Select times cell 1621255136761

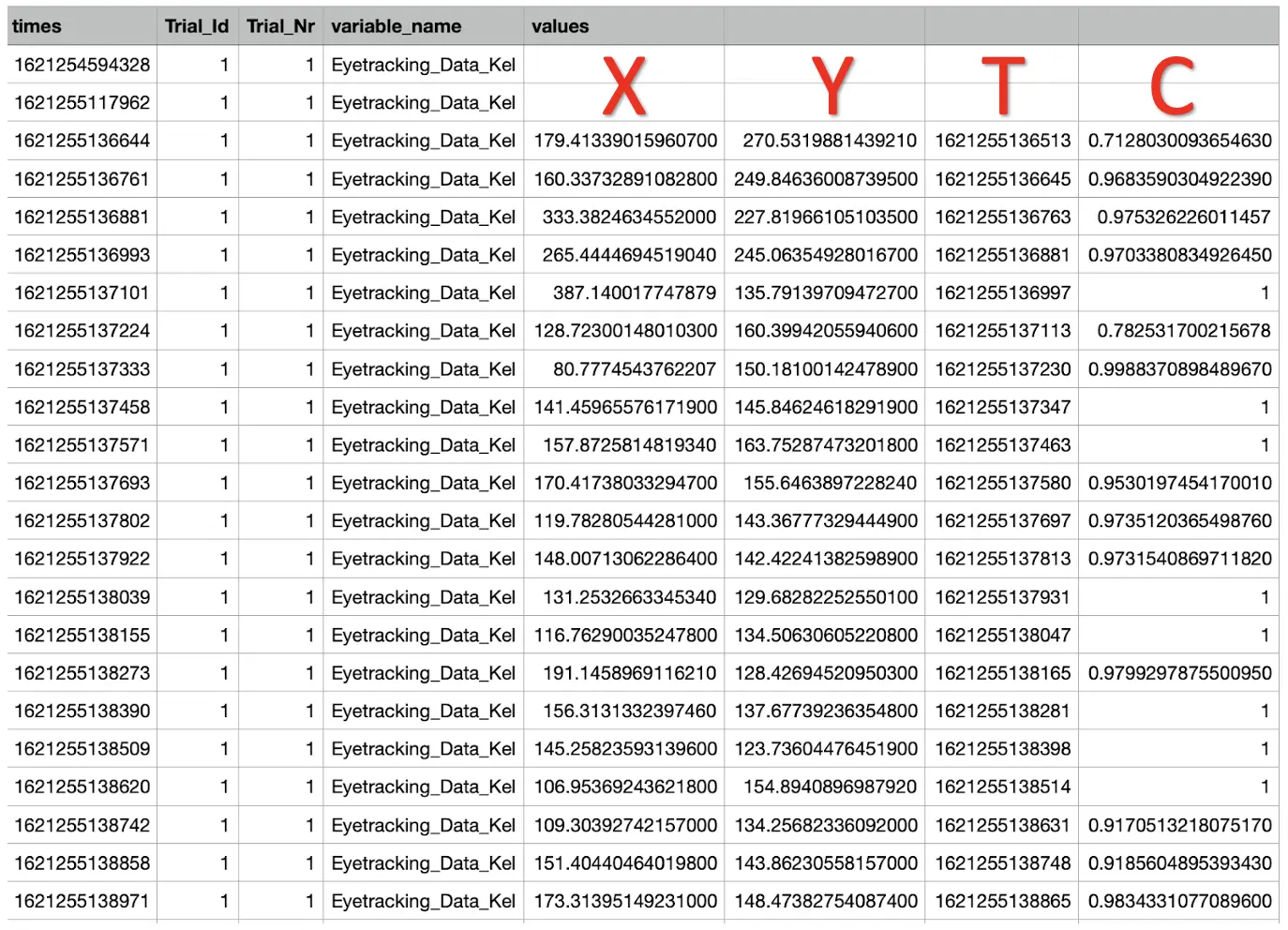click(82, 179)
